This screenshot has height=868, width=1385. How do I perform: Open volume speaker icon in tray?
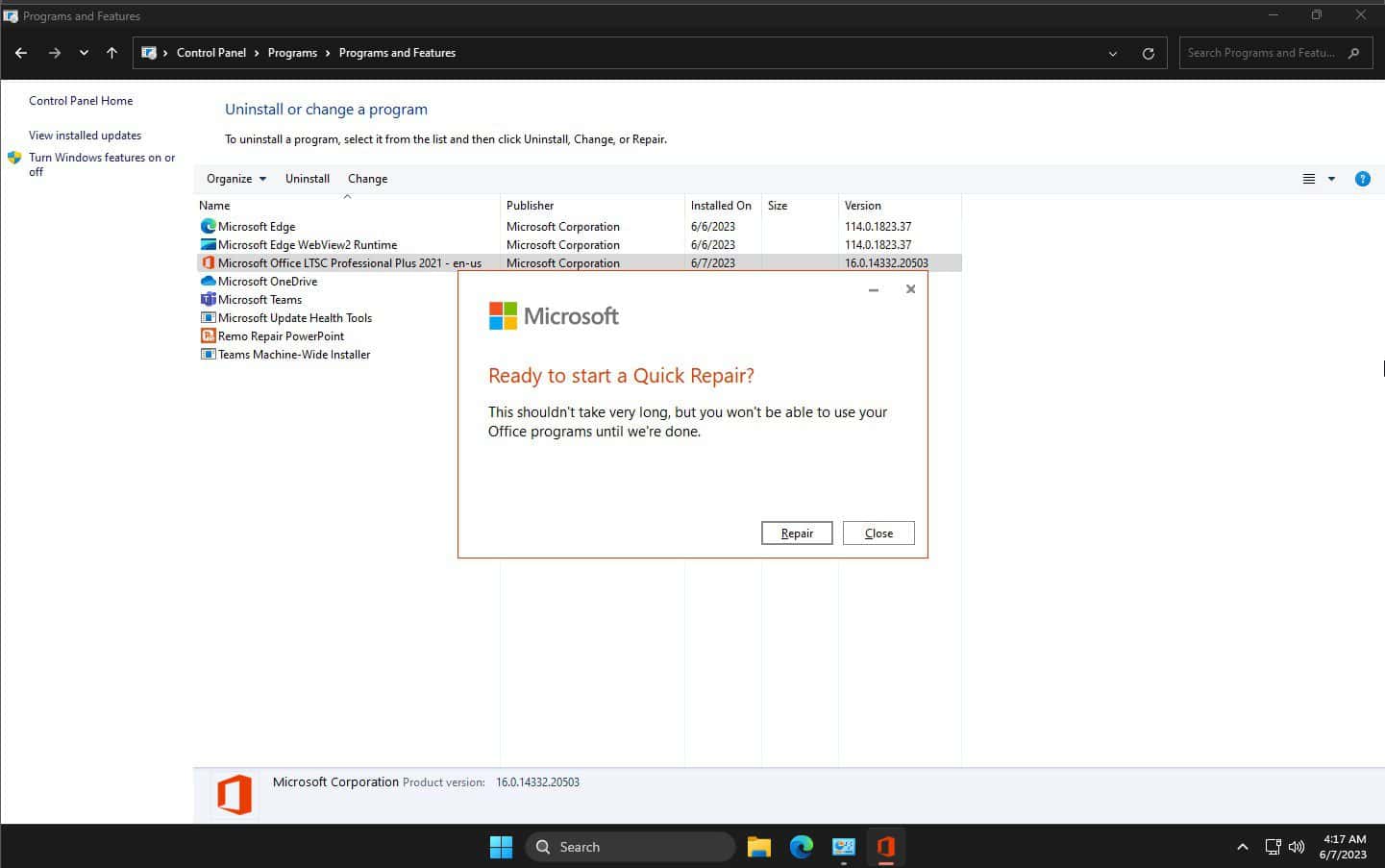point(1297,847)
